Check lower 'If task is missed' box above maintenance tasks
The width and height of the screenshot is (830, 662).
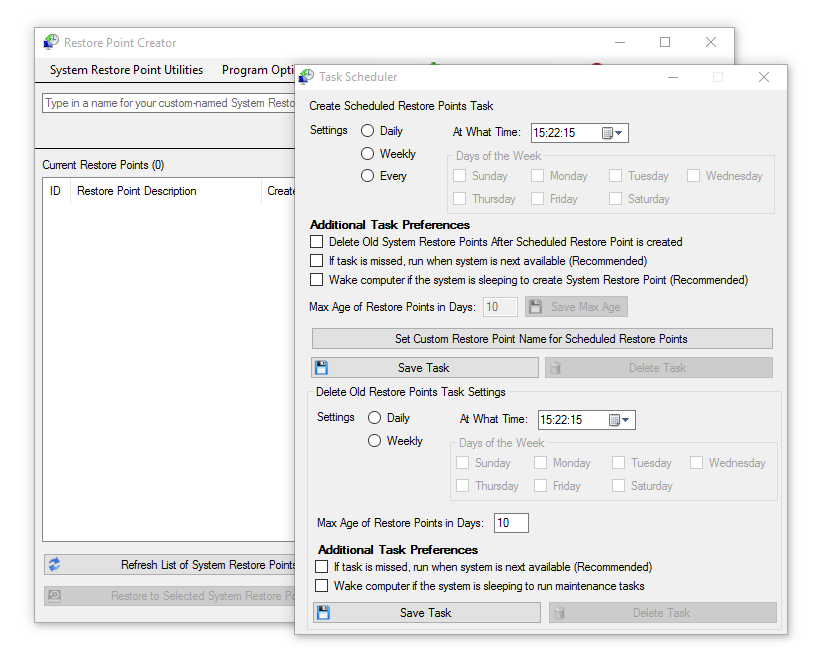click(321, 567)
